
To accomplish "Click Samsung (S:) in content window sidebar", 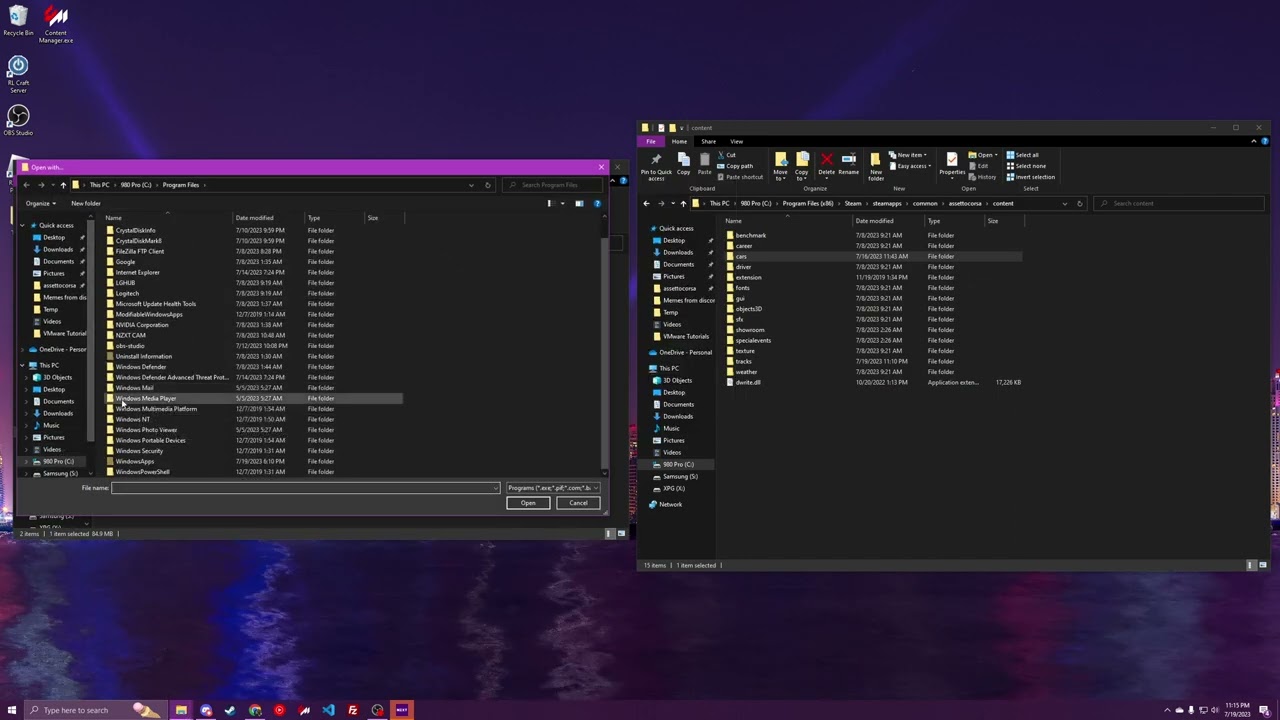I will tap(679, 476).
